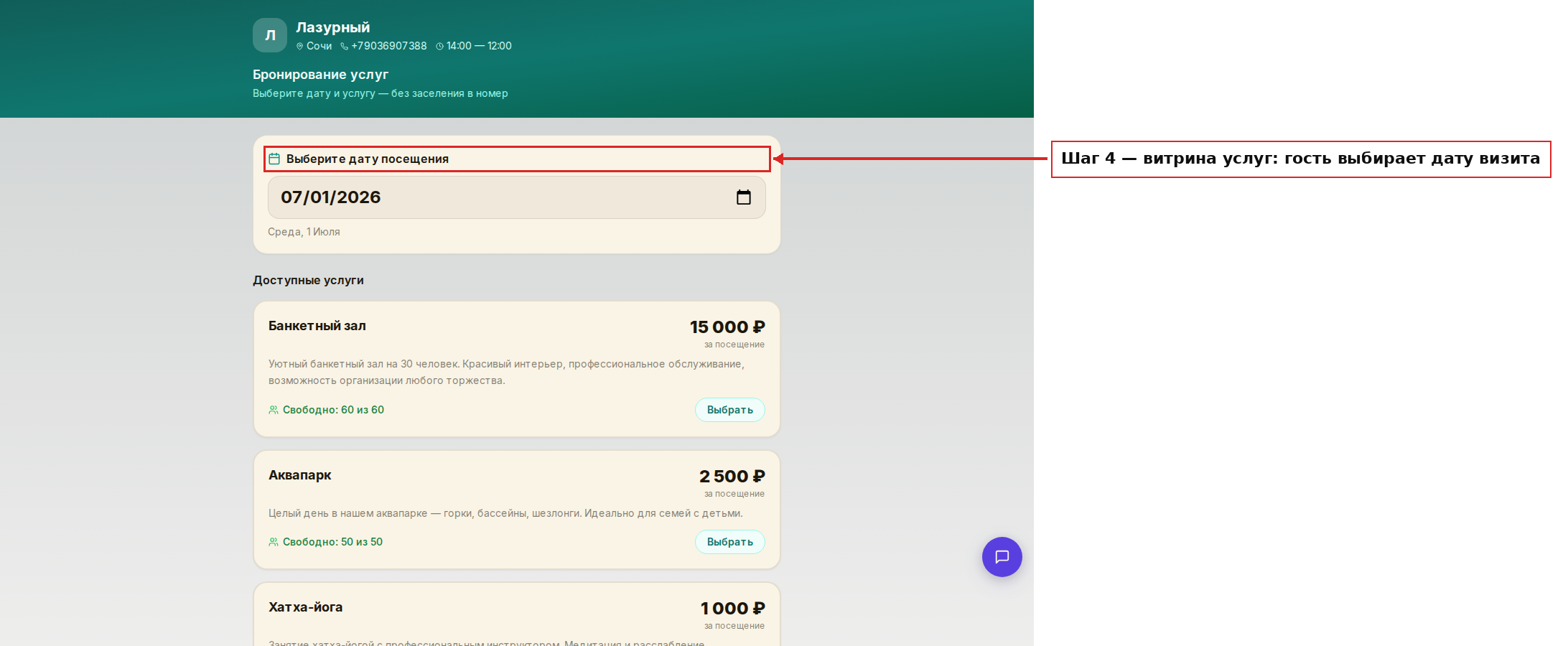
Task: Open the purple chat widget button
Action: [1002, 557]
